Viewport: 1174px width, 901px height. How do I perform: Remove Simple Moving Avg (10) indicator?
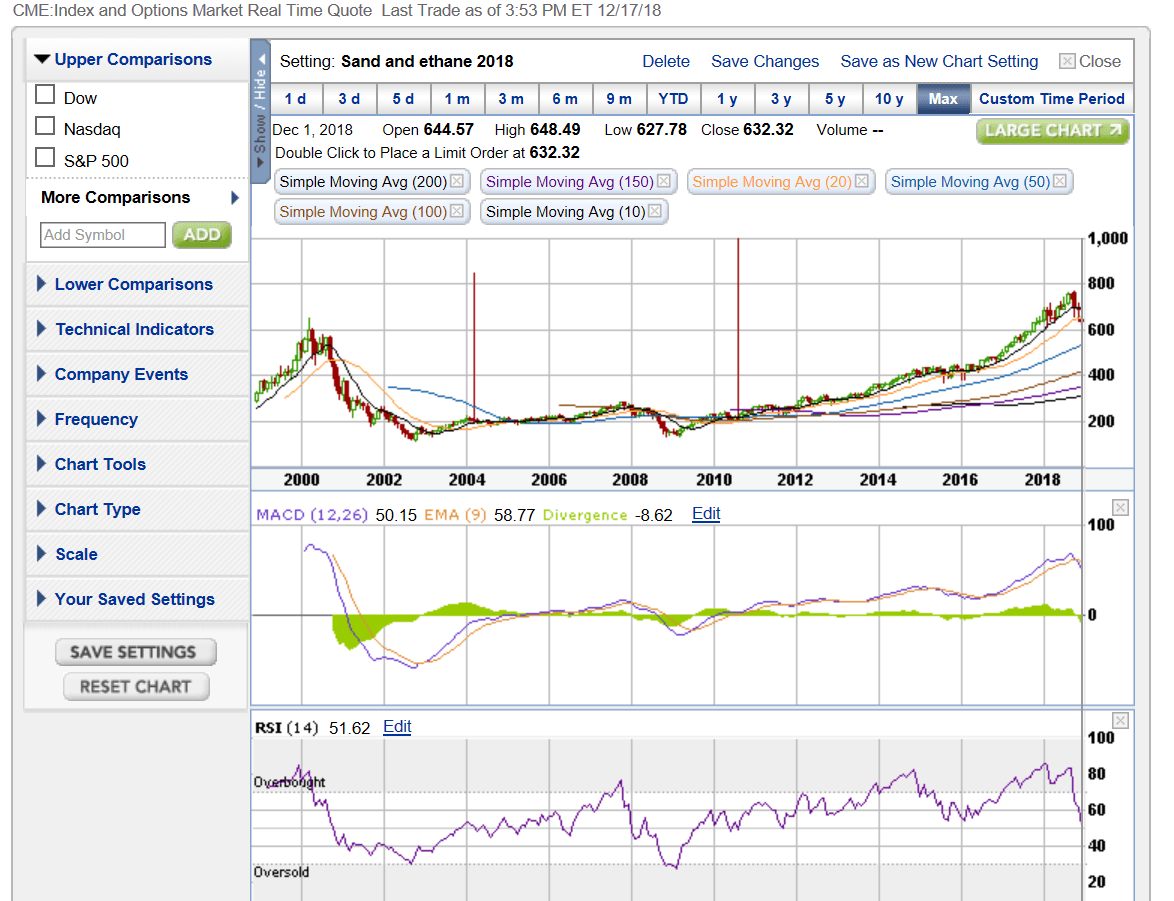click(x=655, y=211)
